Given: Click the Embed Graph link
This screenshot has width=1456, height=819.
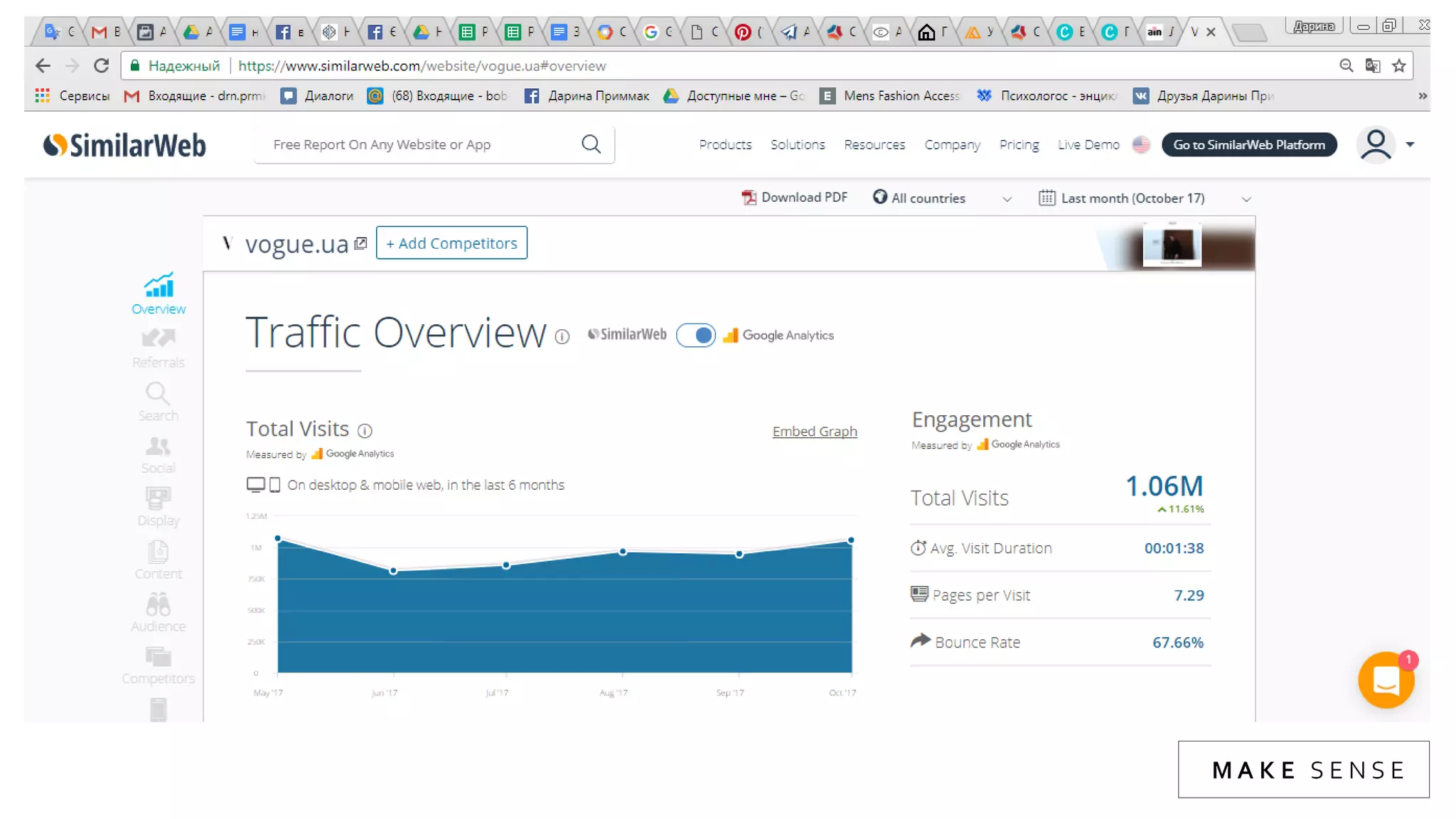Looking at the screenshot, I should (814, 432).
